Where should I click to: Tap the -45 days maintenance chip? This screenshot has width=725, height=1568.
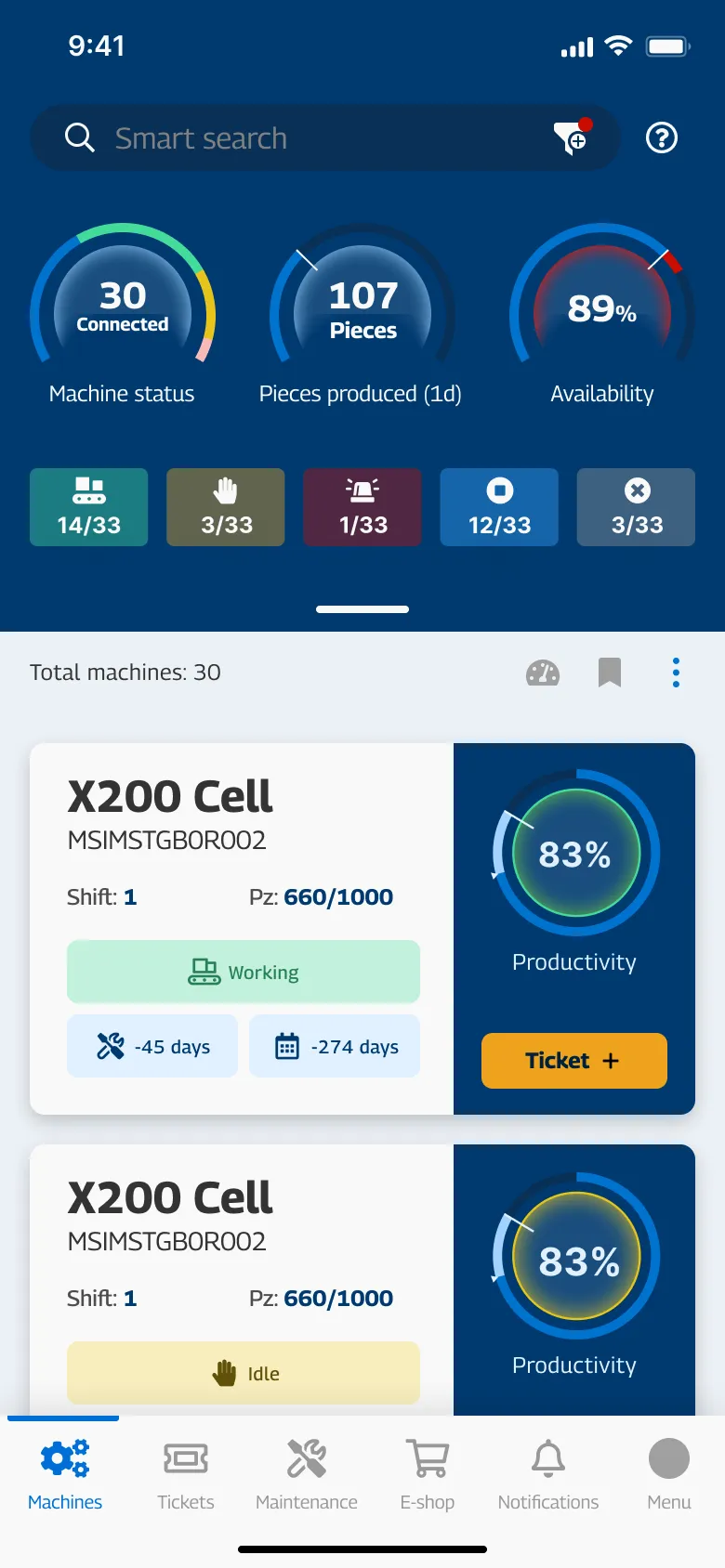(x=152, y=1046)
